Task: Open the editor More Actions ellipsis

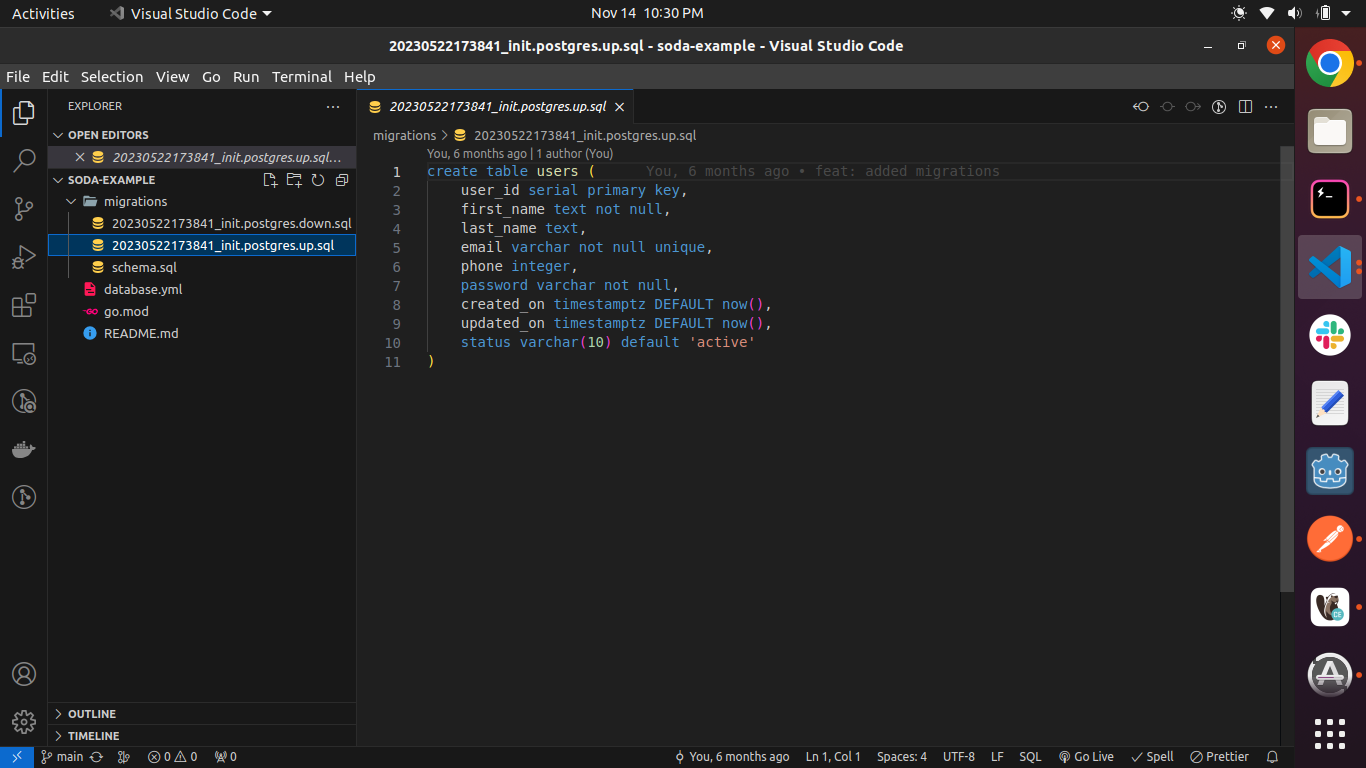Action: pyautogui.click(x=1271, y=107)
